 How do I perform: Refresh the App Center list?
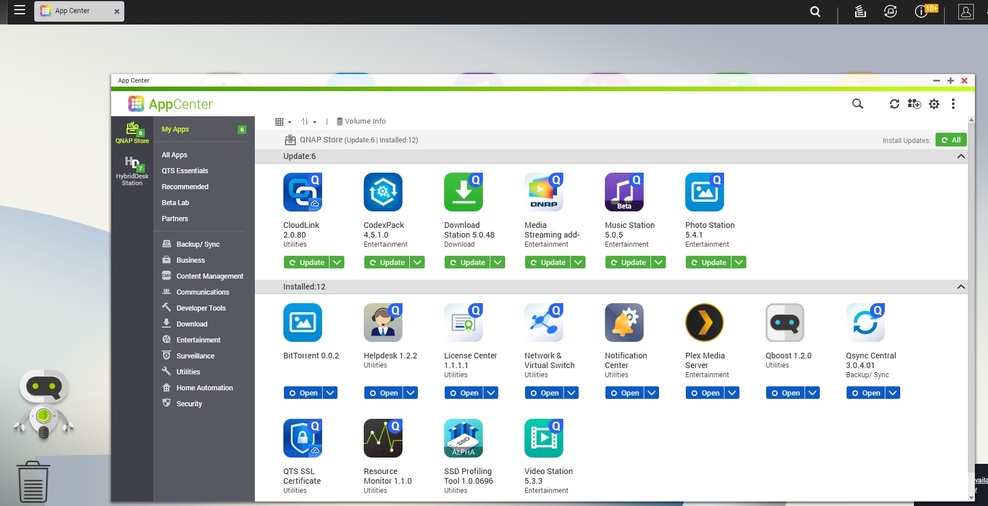click(894, 104)
